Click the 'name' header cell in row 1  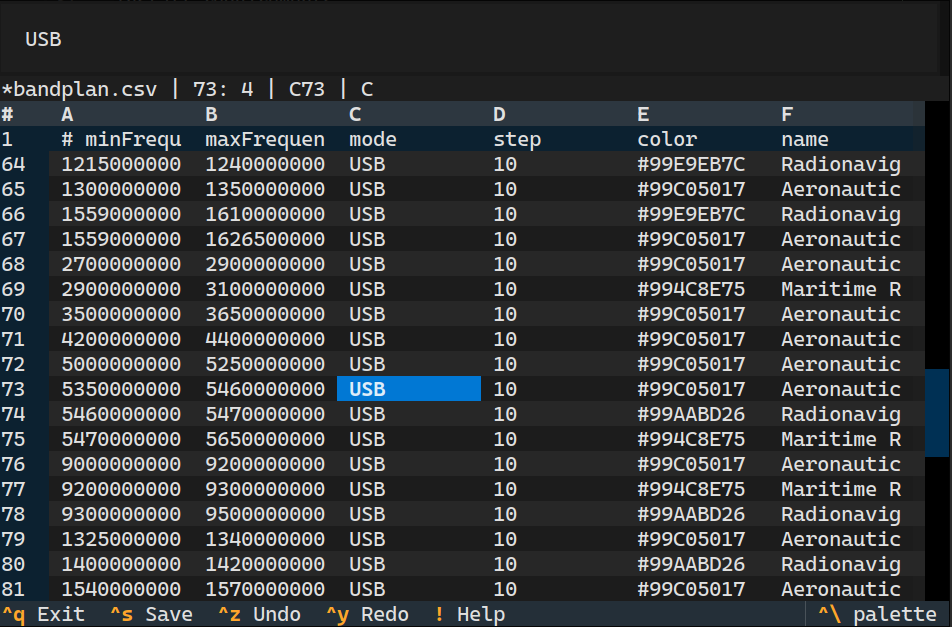click(805, 139)
